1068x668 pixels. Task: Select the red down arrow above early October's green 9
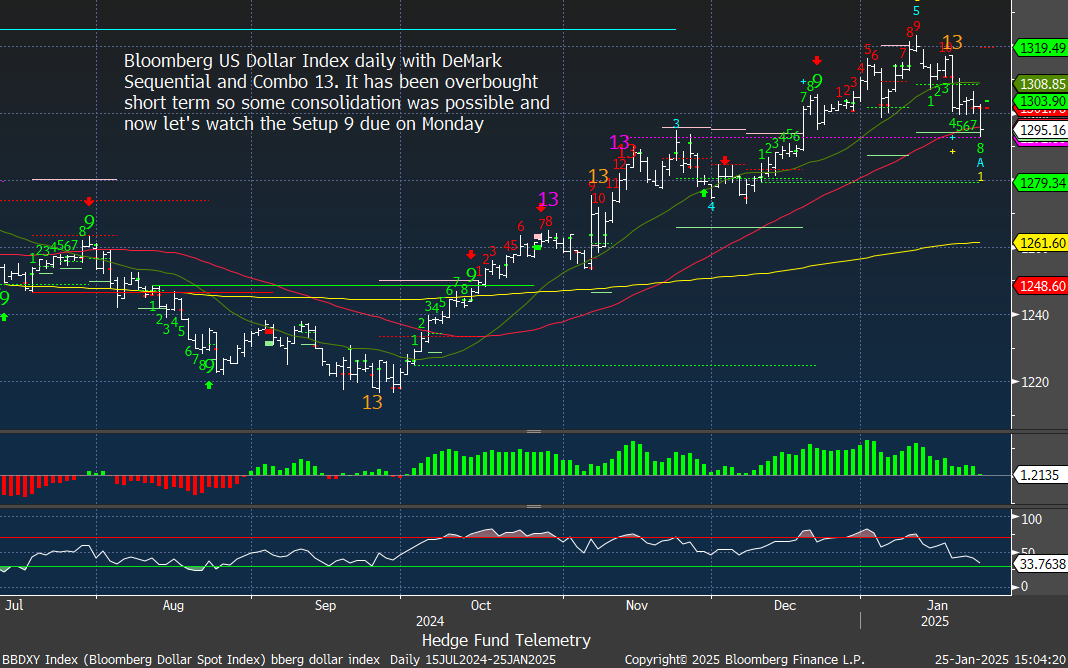click(471, 255)
